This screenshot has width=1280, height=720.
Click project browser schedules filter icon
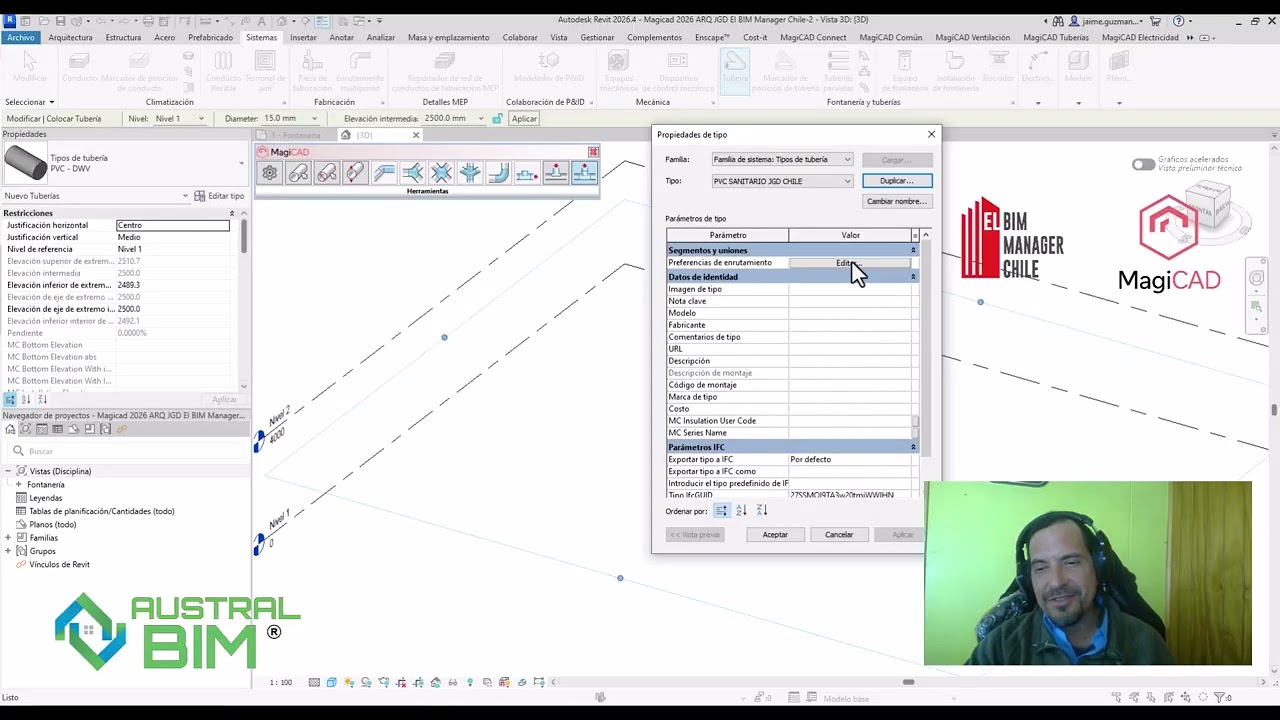pos(57,429)
